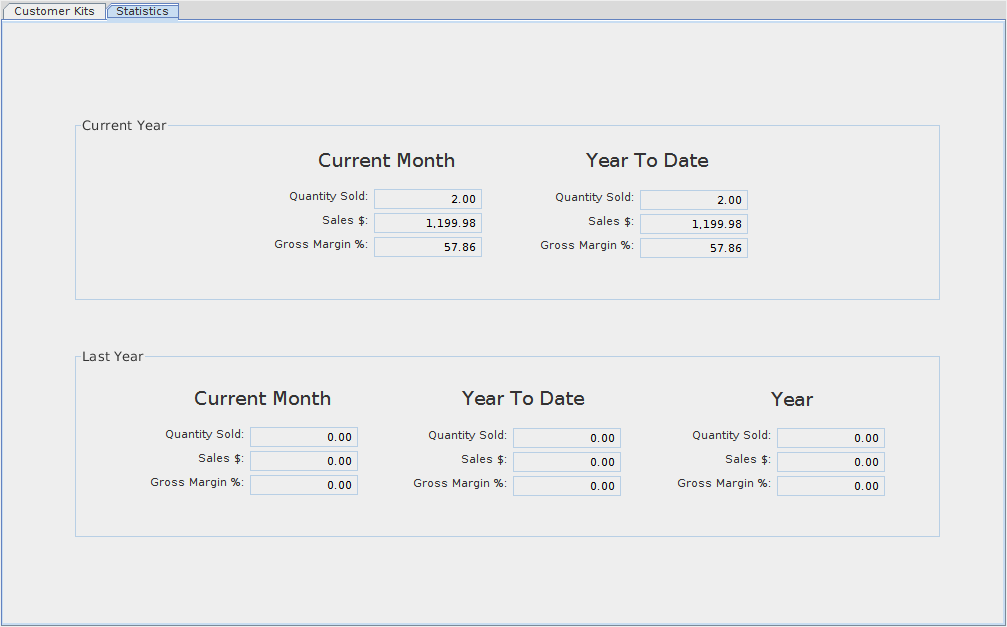Click Current Year's Current Month Sales $ field

pos(427,223)
